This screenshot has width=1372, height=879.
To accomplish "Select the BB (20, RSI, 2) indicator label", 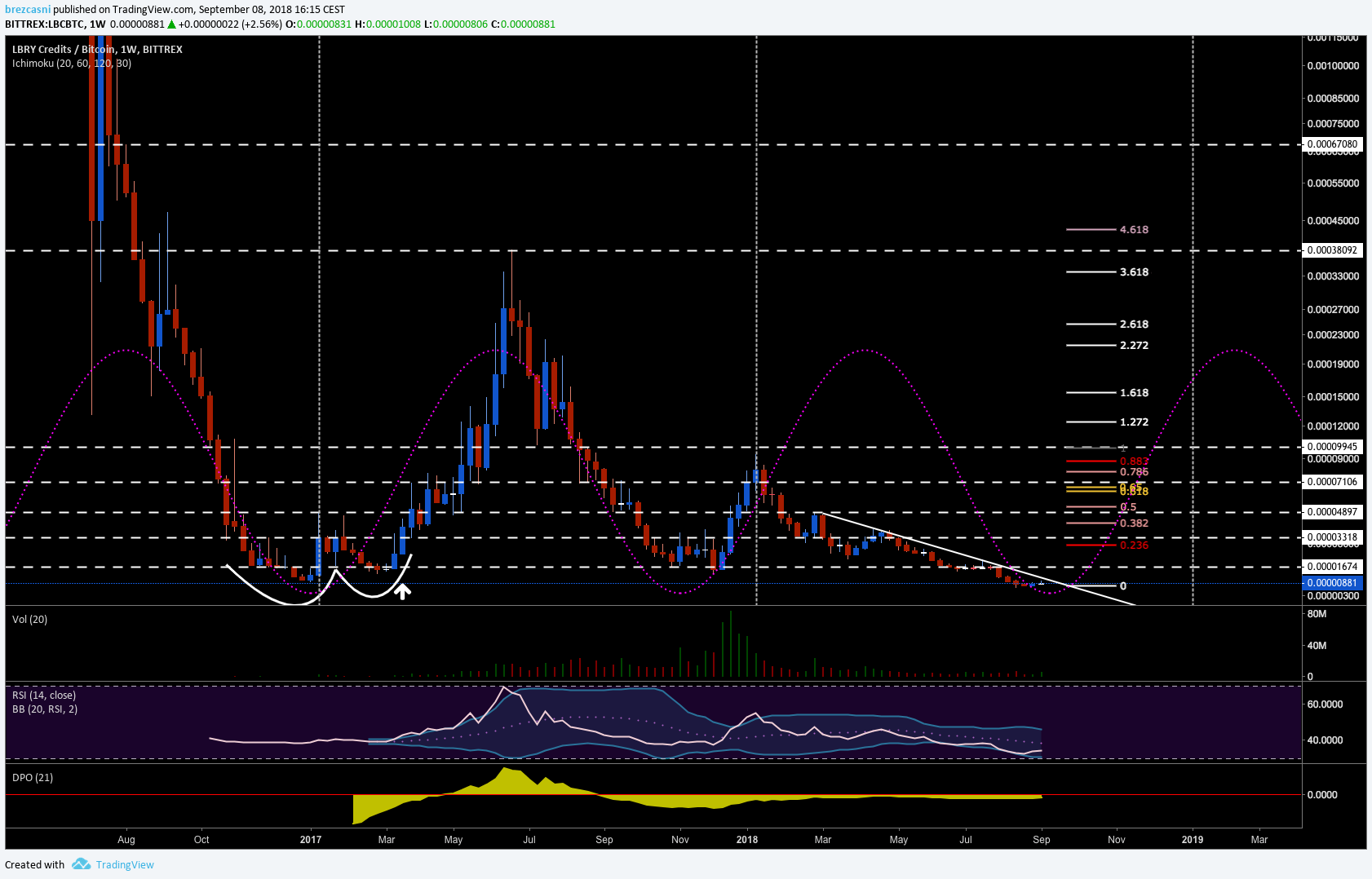I will coord(45,709).
